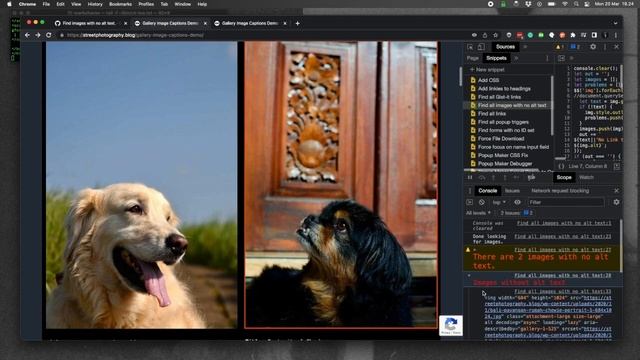The image size is (640, 360).
Task: Click the pretty print braces icon
Action: pos(561,167)
